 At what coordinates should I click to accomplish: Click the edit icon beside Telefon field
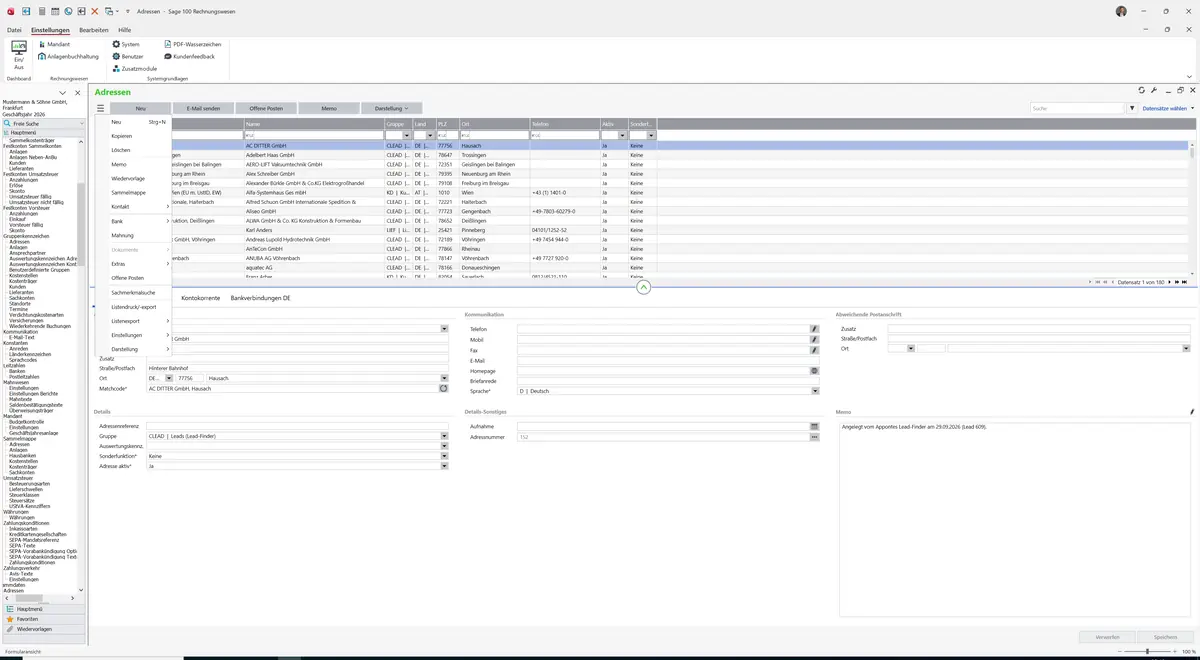point(815,329)
